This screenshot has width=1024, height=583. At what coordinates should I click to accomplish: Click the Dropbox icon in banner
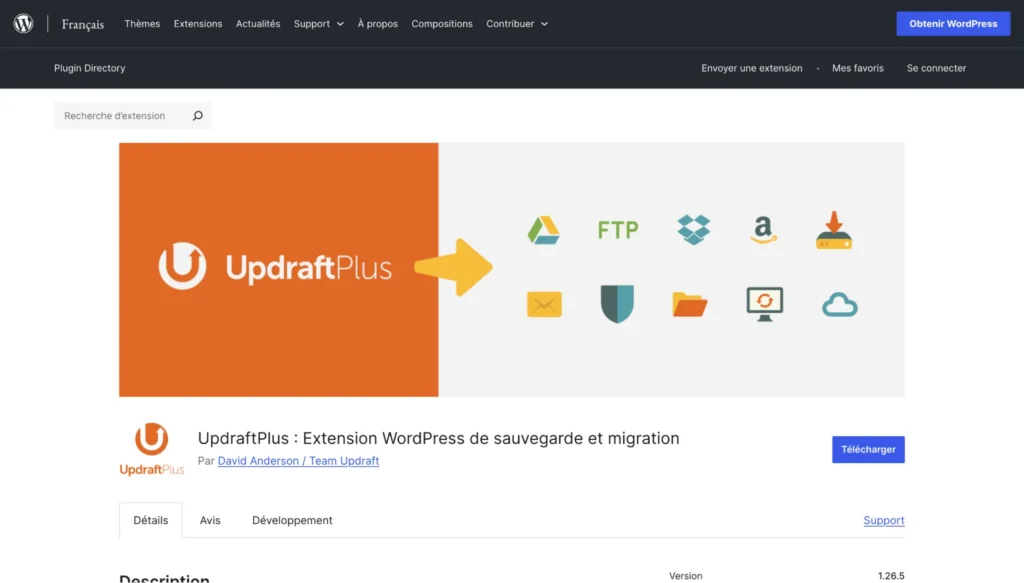click(x=694, y=230)
